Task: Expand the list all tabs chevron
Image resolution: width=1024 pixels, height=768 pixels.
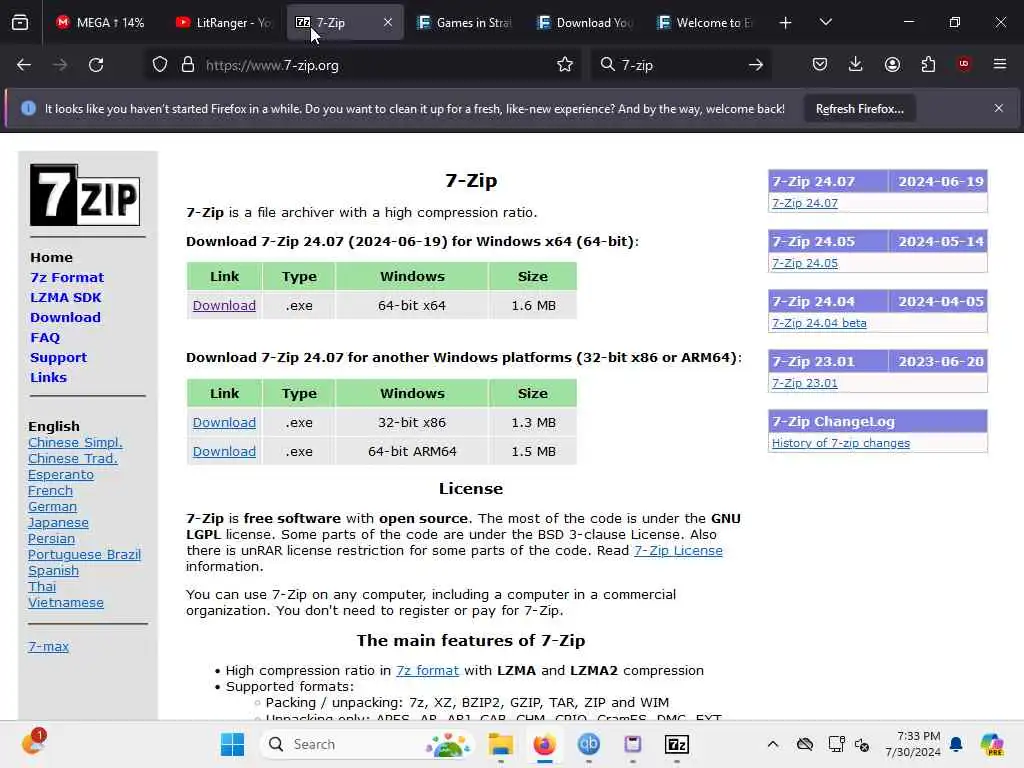Action: pyautogui.click(x=825, y=22)
